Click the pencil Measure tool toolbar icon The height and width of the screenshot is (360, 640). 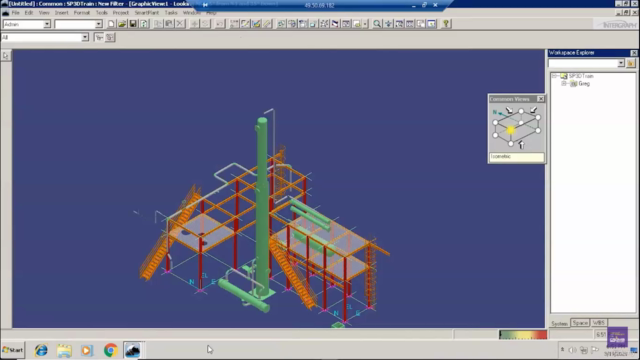coord(267,24)
